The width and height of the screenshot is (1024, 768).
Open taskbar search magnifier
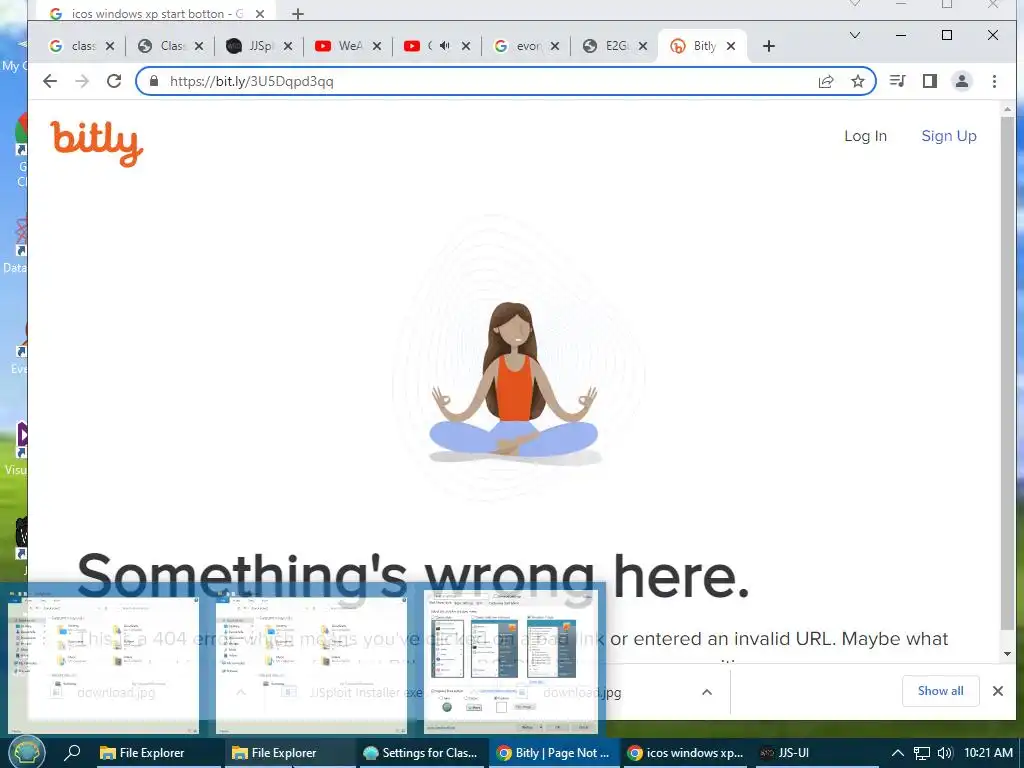click(72, 753)
